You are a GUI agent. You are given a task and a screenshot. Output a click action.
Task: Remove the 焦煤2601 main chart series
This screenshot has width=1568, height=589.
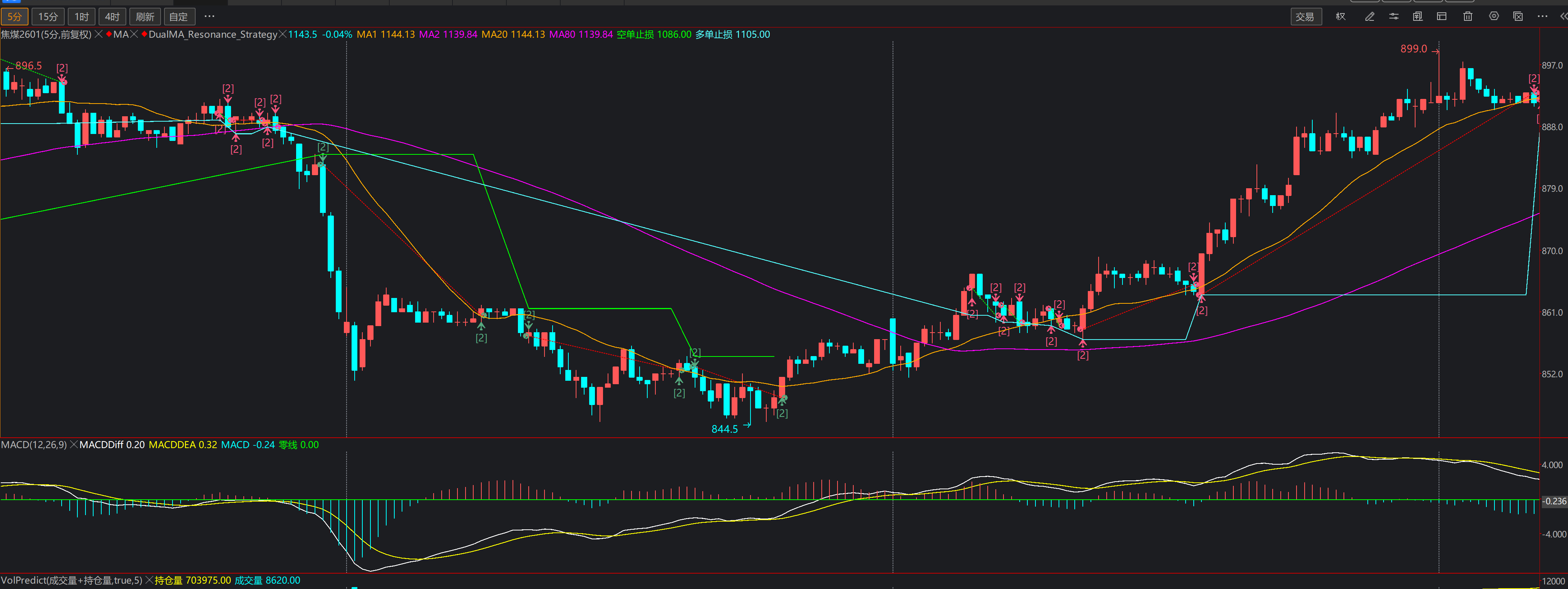99,35
